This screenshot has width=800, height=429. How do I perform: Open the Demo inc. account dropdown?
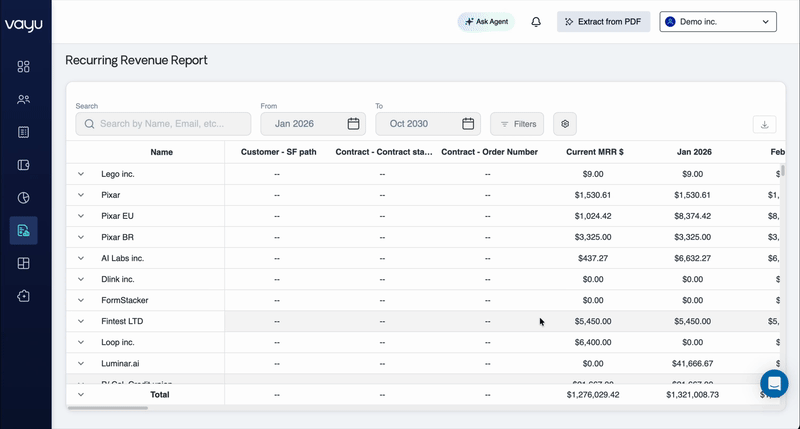(x=718, y=22)
